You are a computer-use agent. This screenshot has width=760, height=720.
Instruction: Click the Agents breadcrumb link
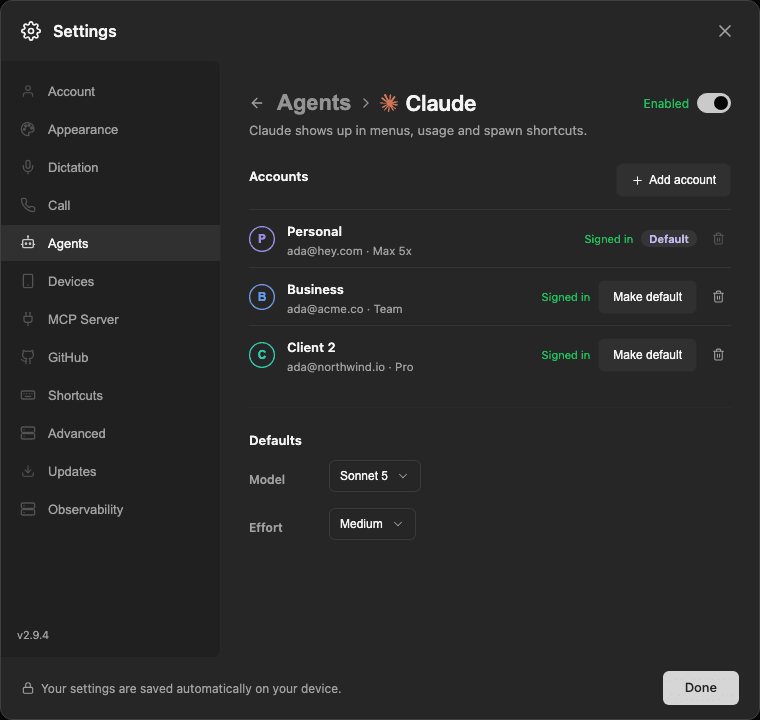point(314,103)
